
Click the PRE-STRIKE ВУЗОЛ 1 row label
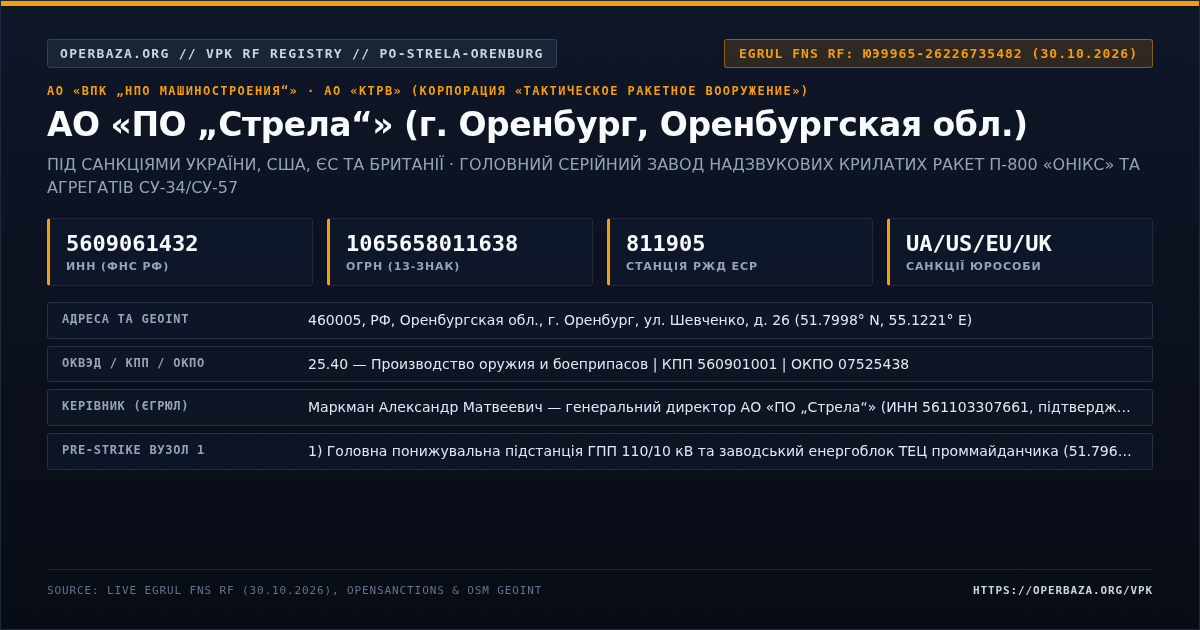click(x=133, y=450)
